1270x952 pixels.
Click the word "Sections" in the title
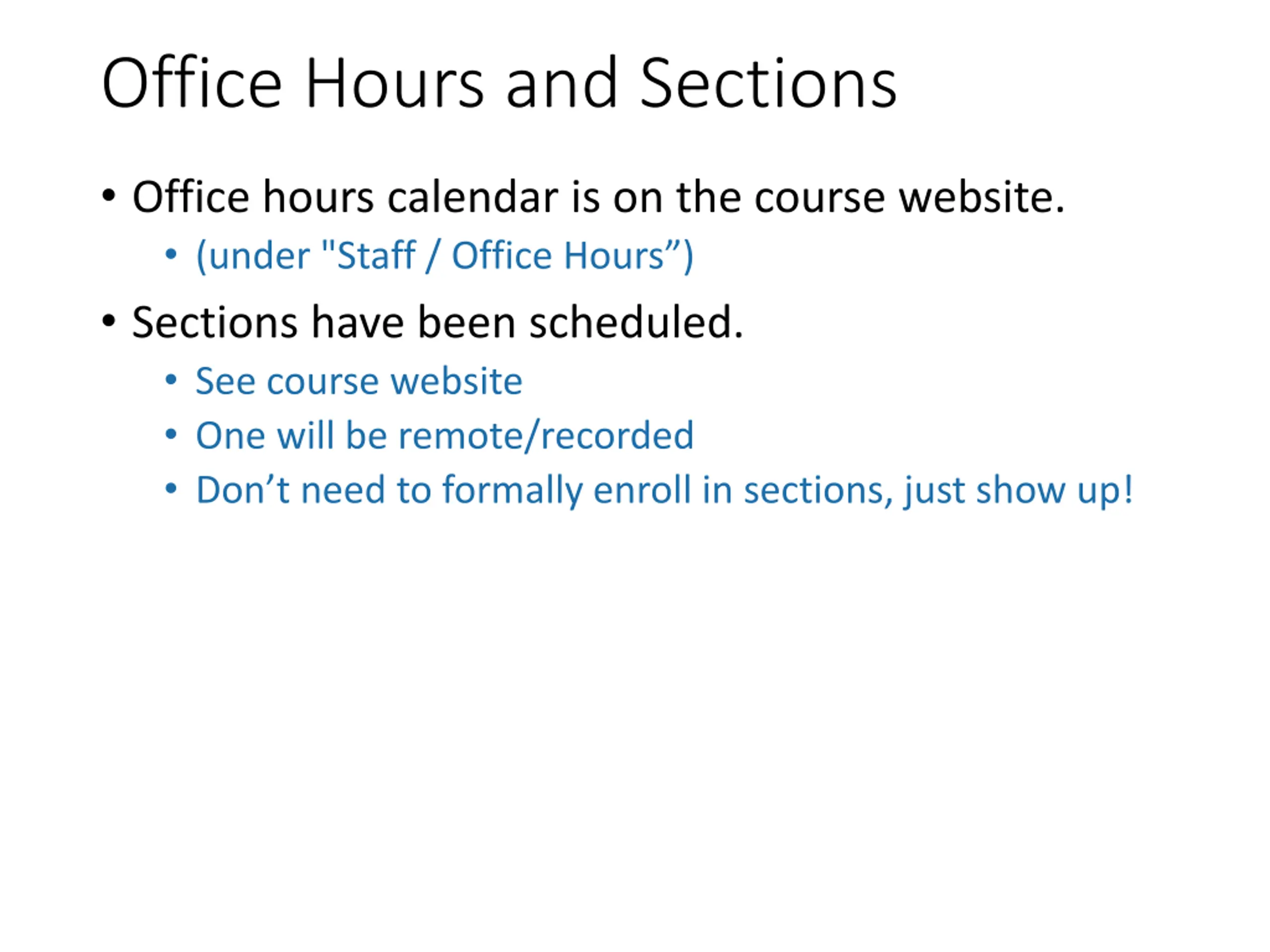tap(768, 83)
